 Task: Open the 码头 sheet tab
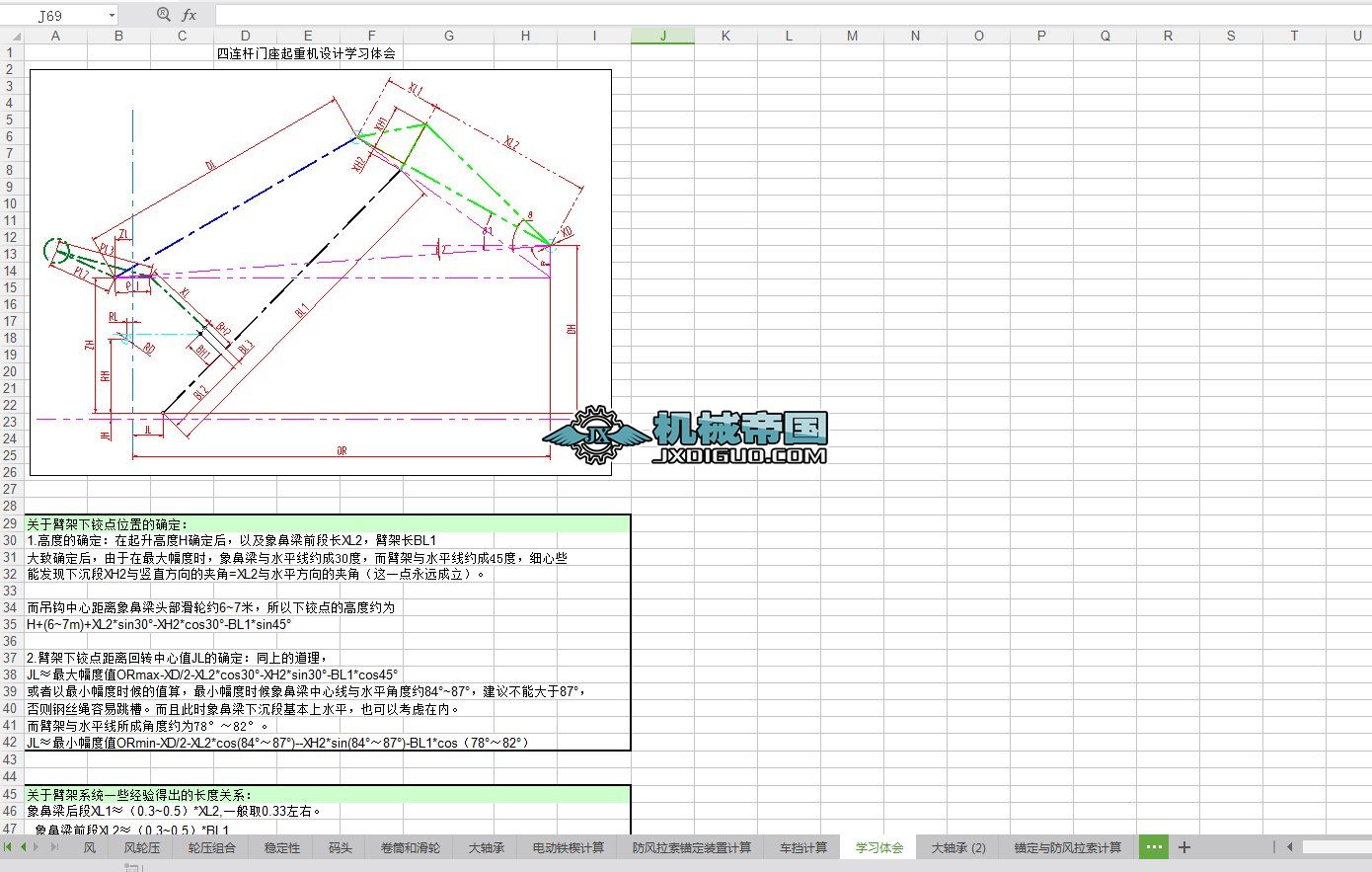tap(341, 847)
